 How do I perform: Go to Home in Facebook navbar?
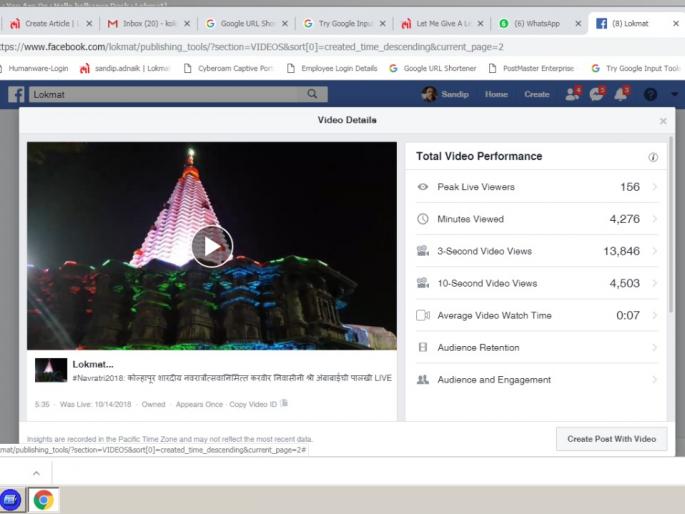click(x=496, y=94)
